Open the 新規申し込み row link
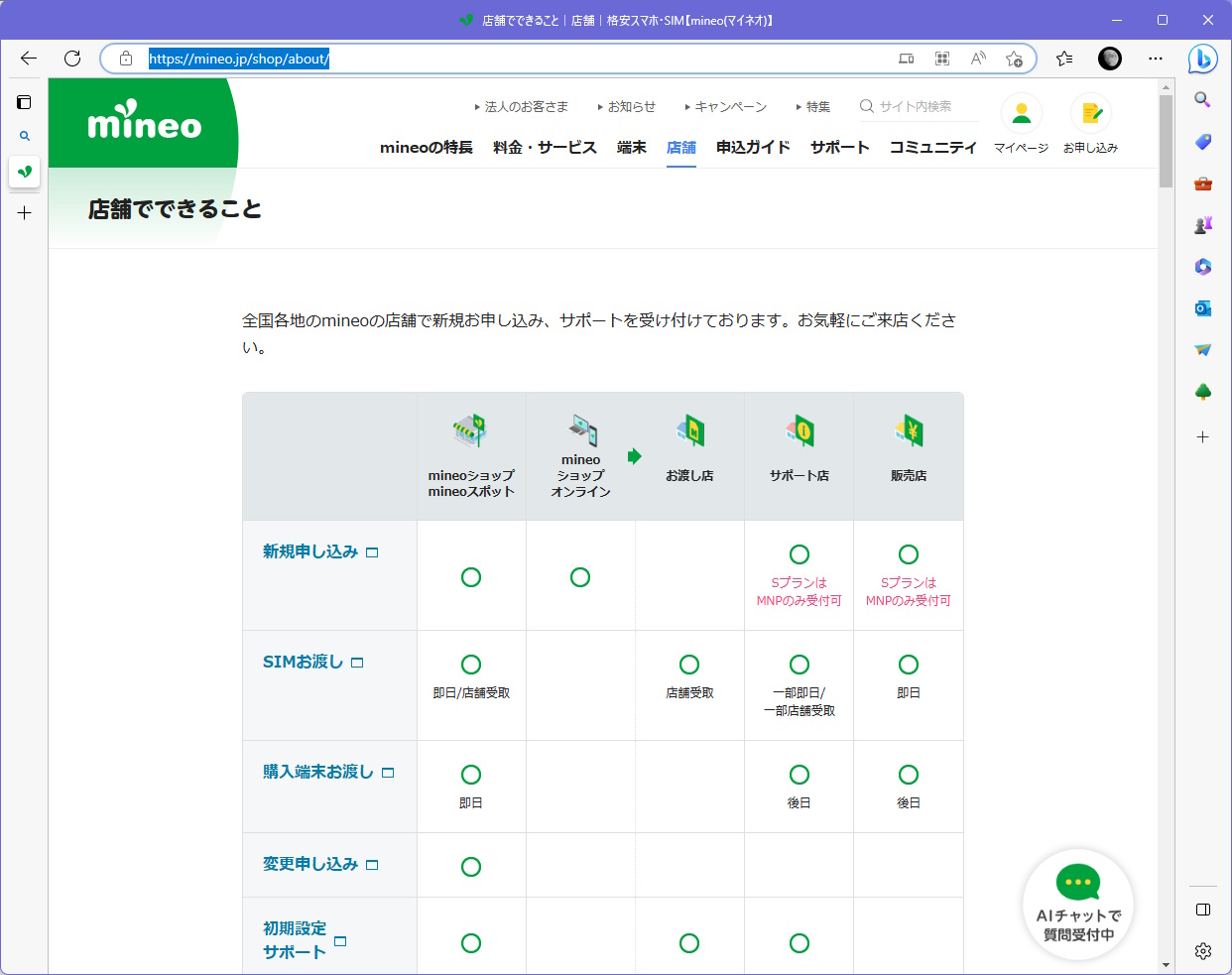This screenshot has height=975, width=1232. coord(320,551)
